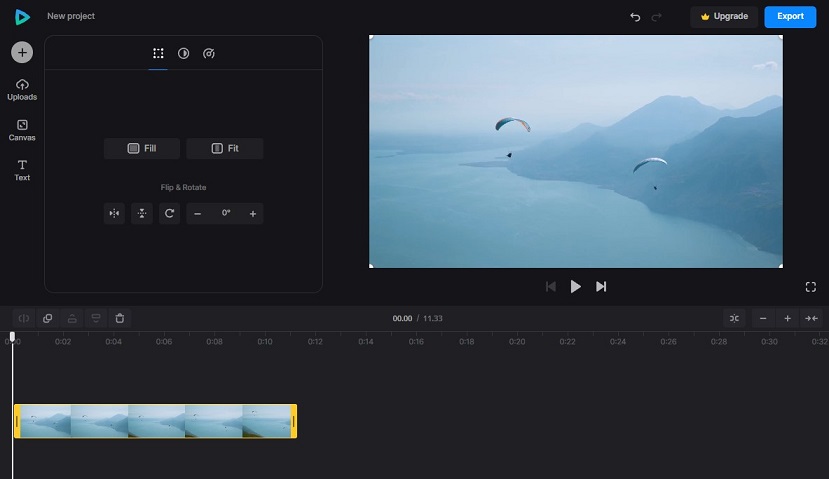Image resolution: width=829 pixels, height=479 pixels.
Task: Open the Canvas settings
Action: [x=22, y=130]
